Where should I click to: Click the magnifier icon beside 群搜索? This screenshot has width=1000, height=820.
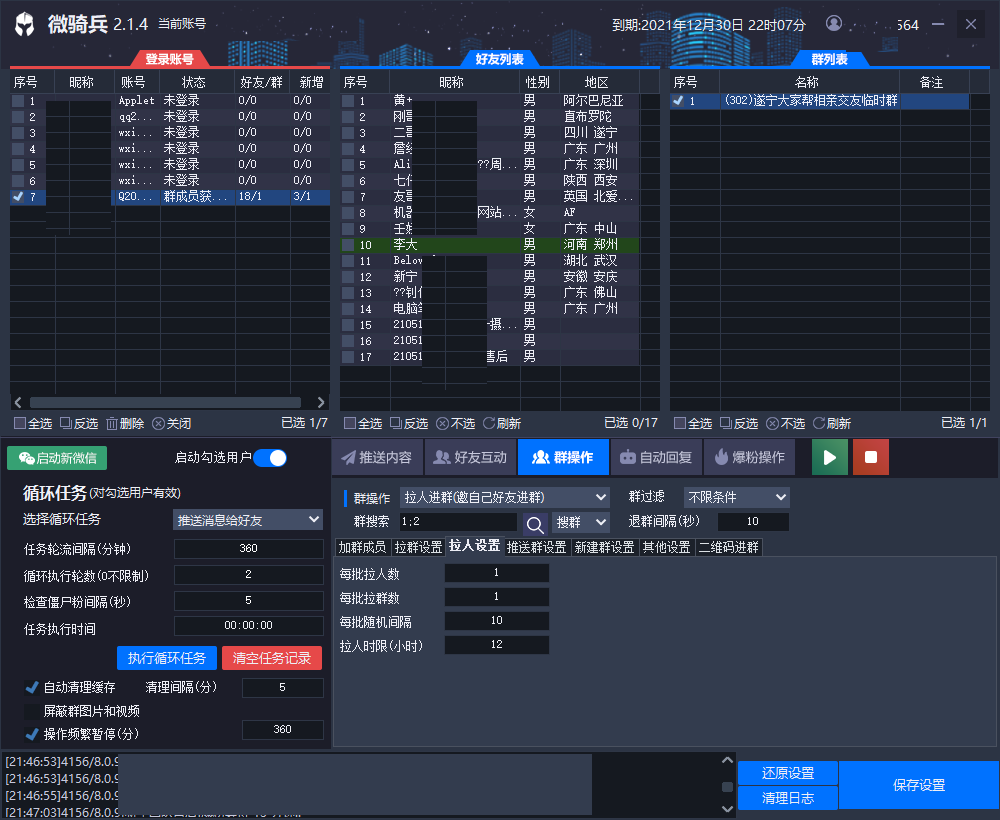[x=535, y=522]
